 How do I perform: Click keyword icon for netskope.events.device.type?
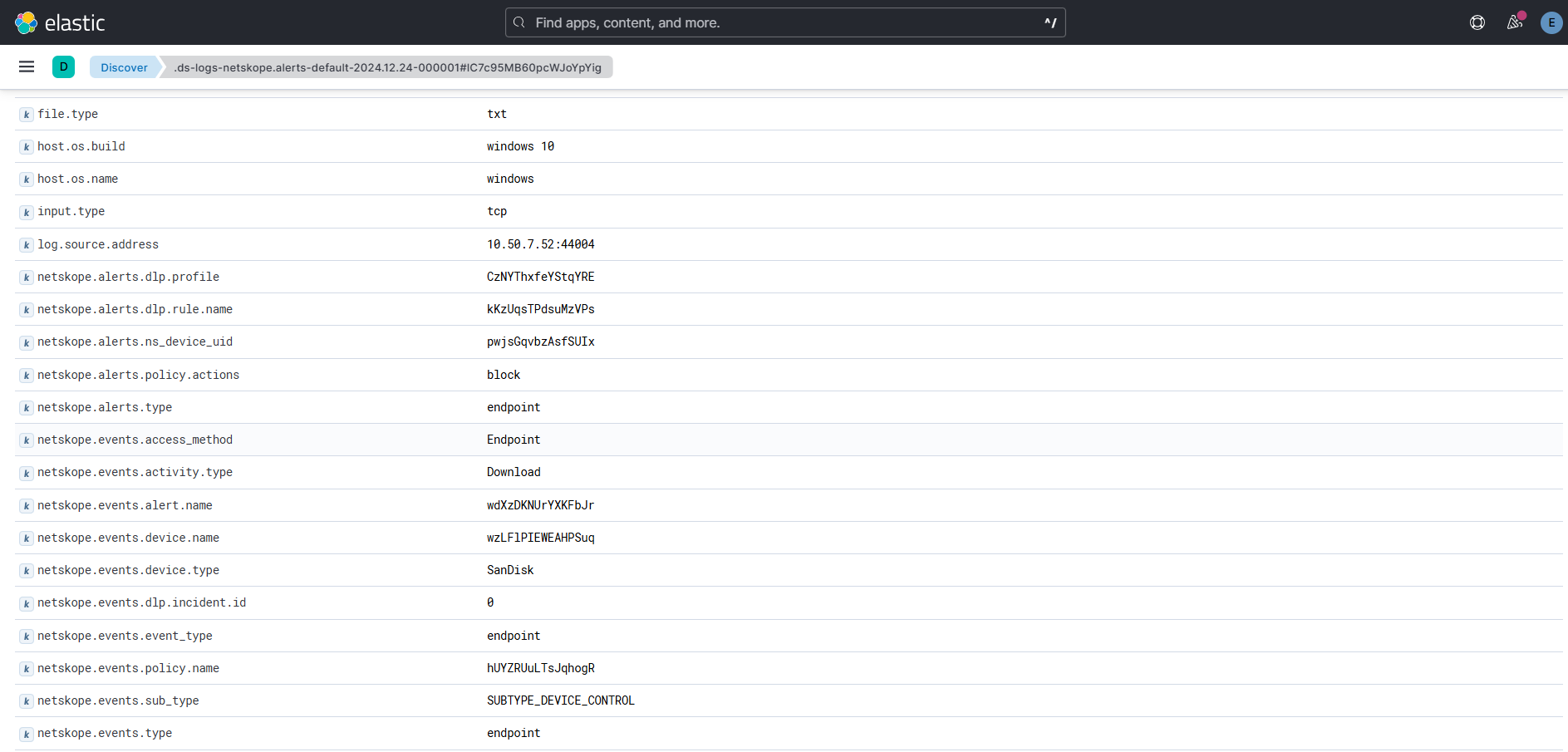click(27, 571)
